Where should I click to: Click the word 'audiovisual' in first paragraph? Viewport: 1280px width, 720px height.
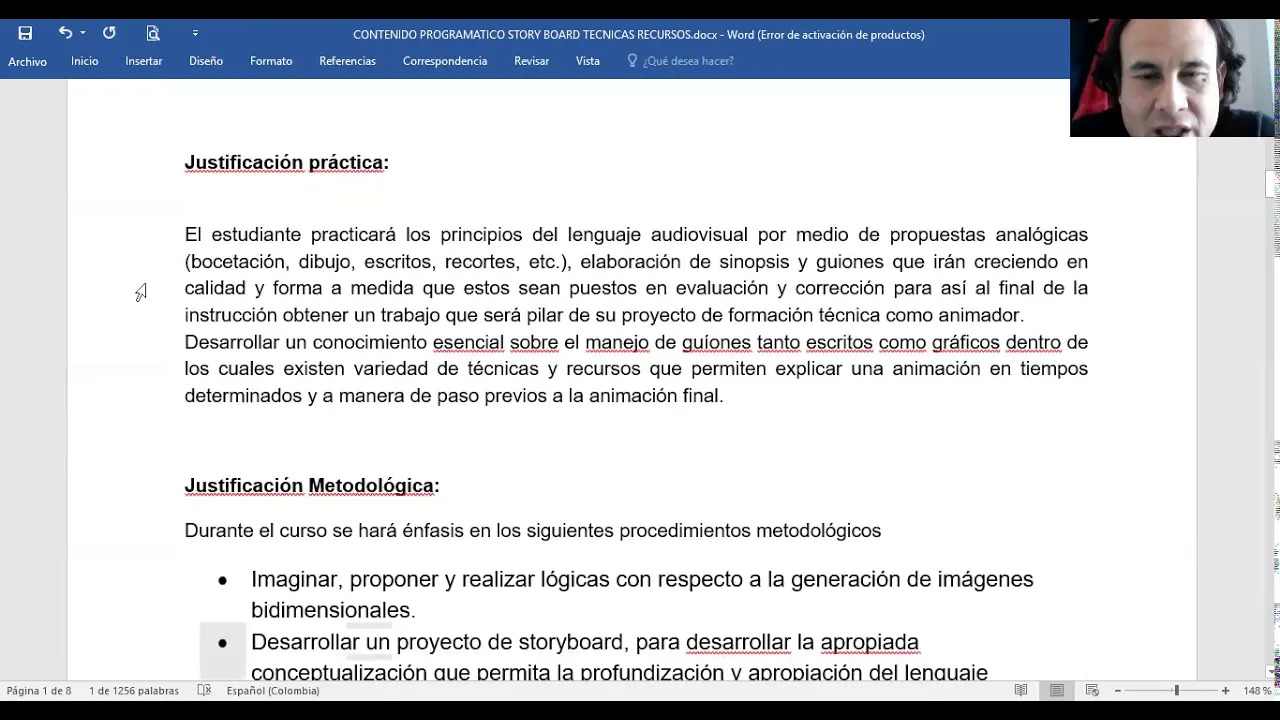(x=699, y=235)
